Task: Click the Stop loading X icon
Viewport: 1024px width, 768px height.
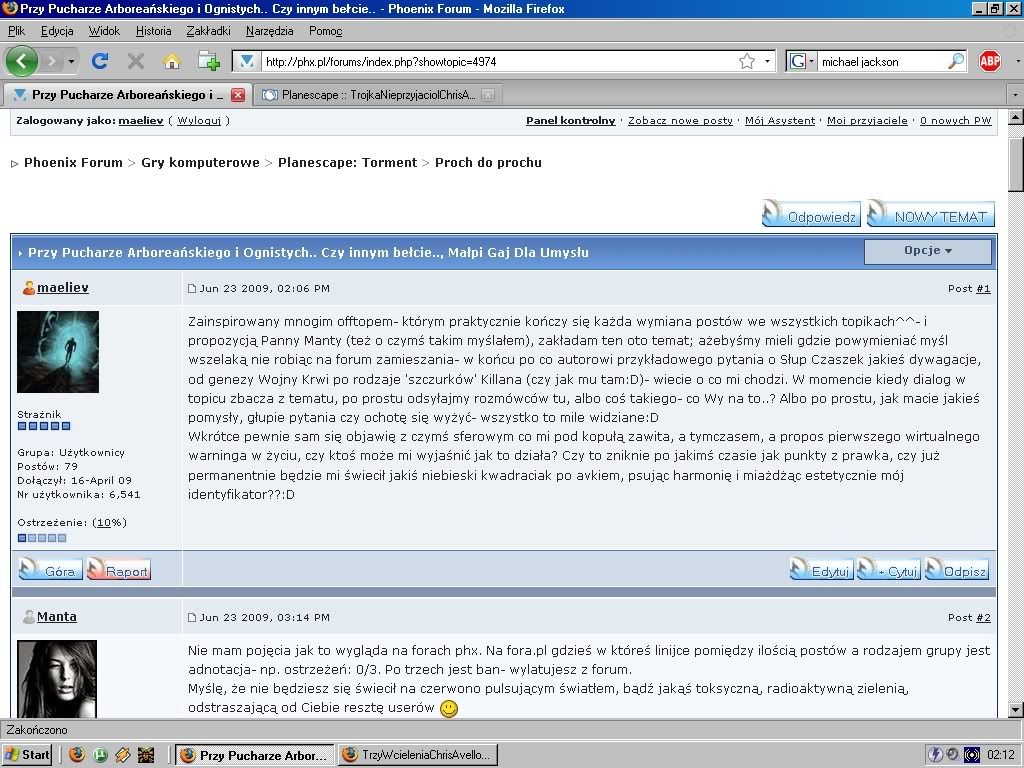Action: tap(136, 61)
